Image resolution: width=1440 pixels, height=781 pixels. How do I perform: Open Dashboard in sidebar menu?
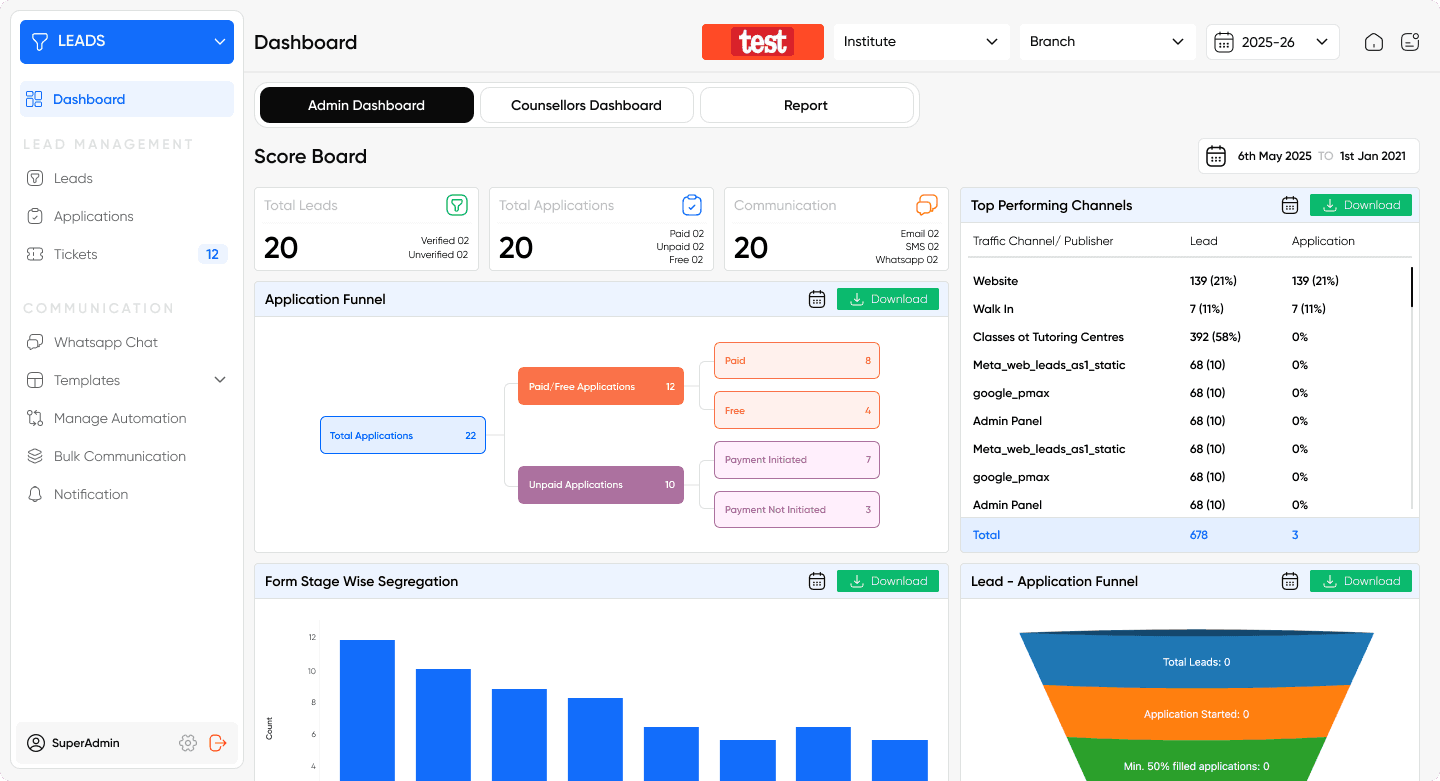pyautogui.click(x=127, y=99)
